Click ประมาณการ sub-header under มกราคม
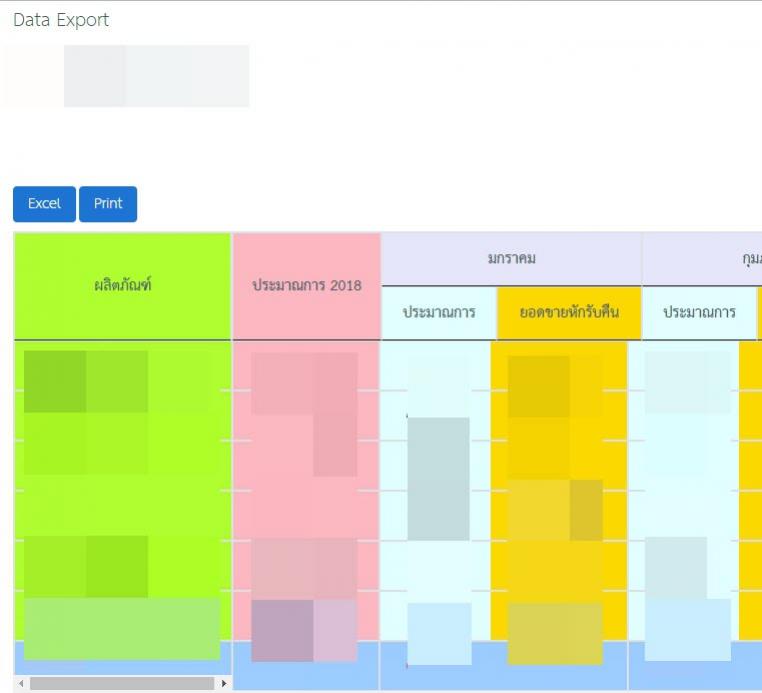The width and height of the screenshot is (762, 693). (x=438, y=312)
